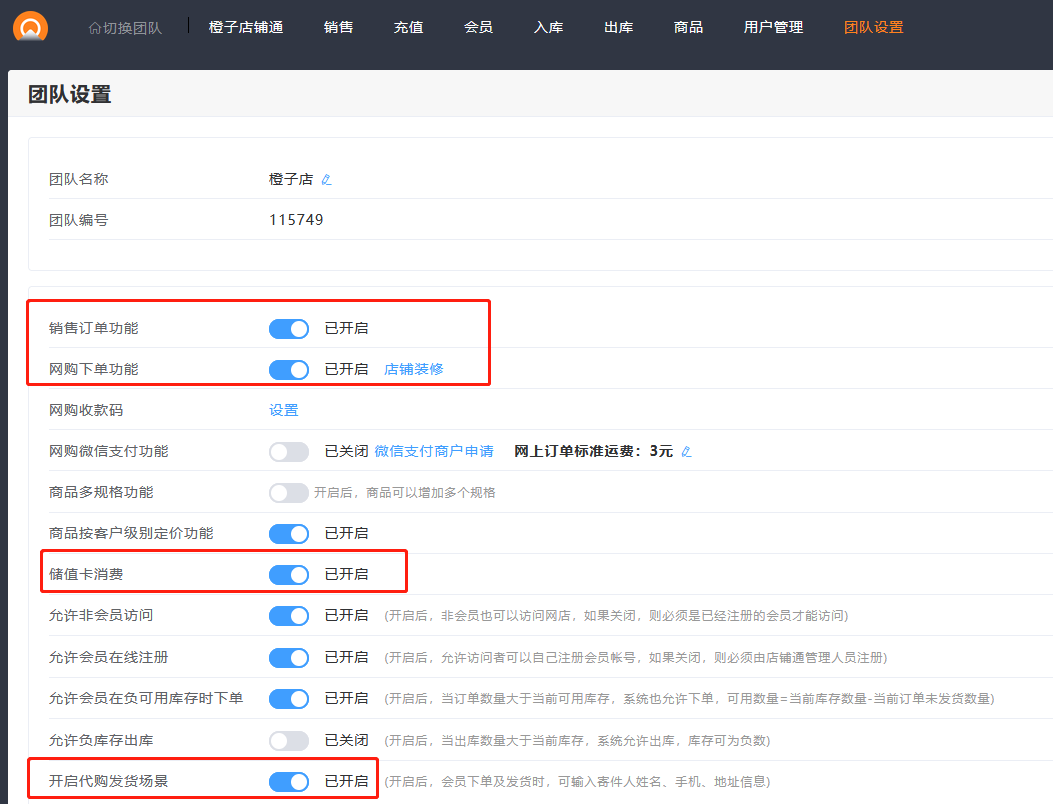Toggle the 销售订单功能 switch
Image resolution: width=1053 pixels, height=804 pixels.
pos(289,329)
